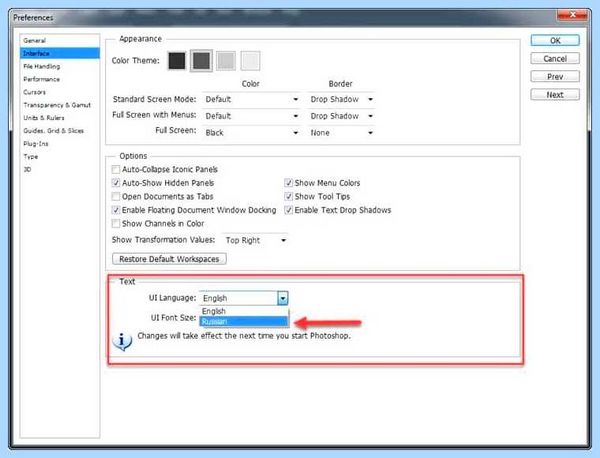
Task: Open Transparency & Gamut preferences category
Action: (x=60, y=105)
